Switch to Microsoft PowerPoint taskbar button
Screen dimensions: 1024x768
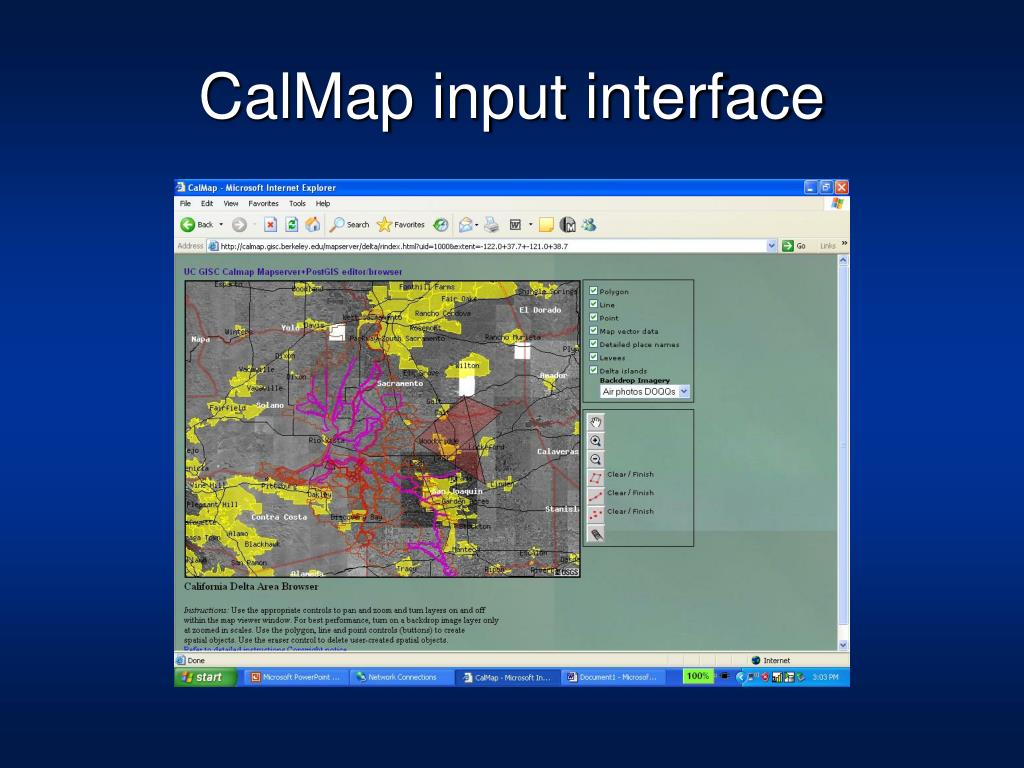(x=298, y=677)
